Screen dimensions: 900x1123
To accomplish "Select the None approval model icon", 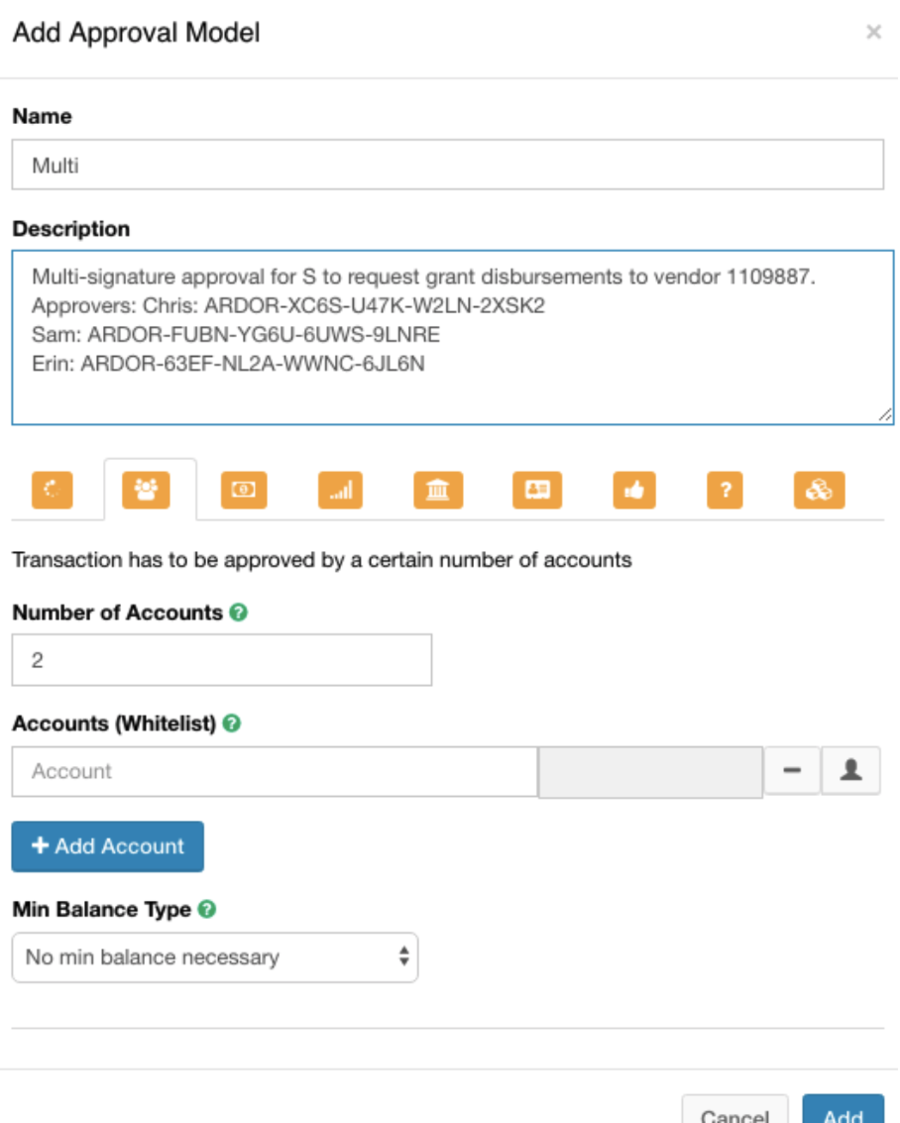I will (51, 490).
